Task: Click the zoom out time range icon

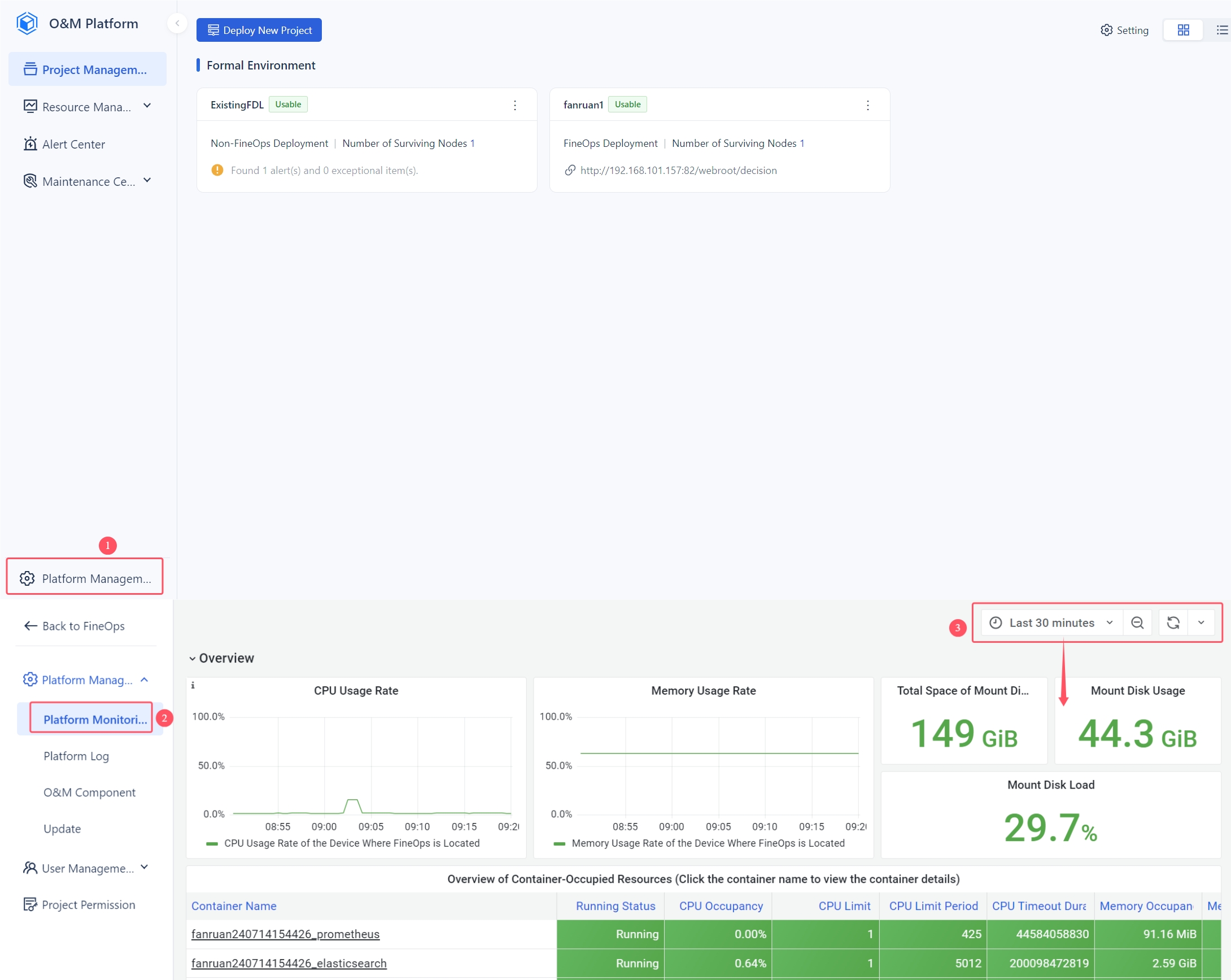Action: 1137,622
